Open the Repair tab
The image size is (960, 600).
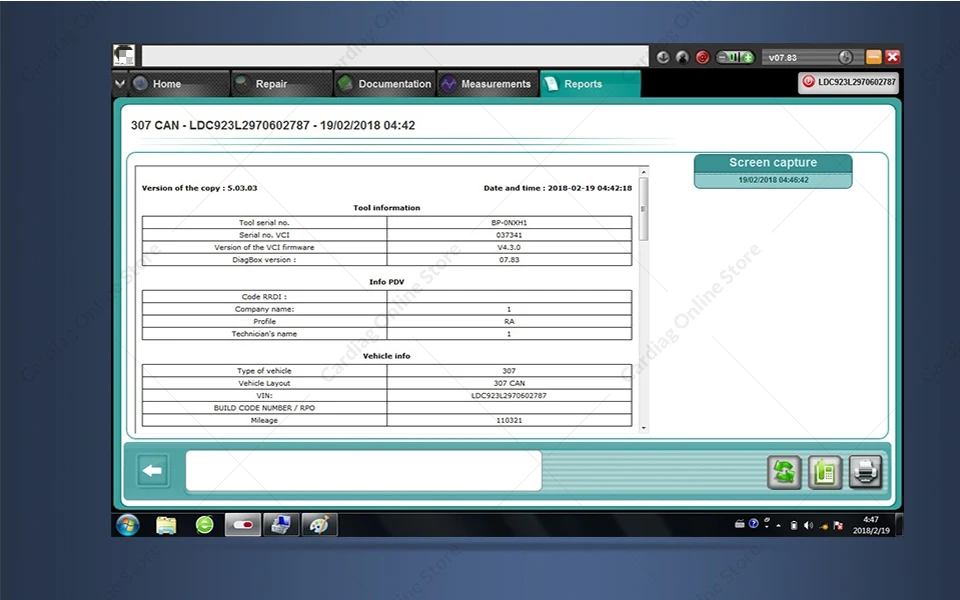tap(282, 84)
